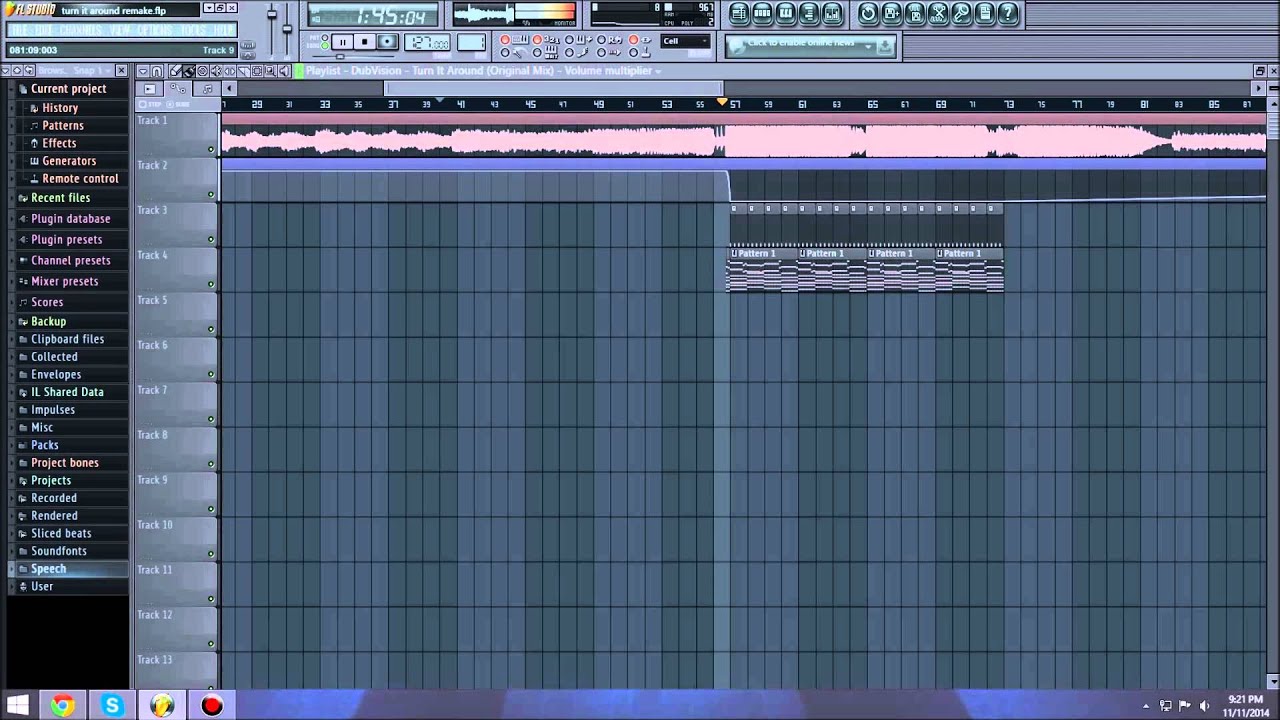This screenshot has height=720, width=1280.
Task: Select the Mute tool in playlist
Action: click(215, 71)
